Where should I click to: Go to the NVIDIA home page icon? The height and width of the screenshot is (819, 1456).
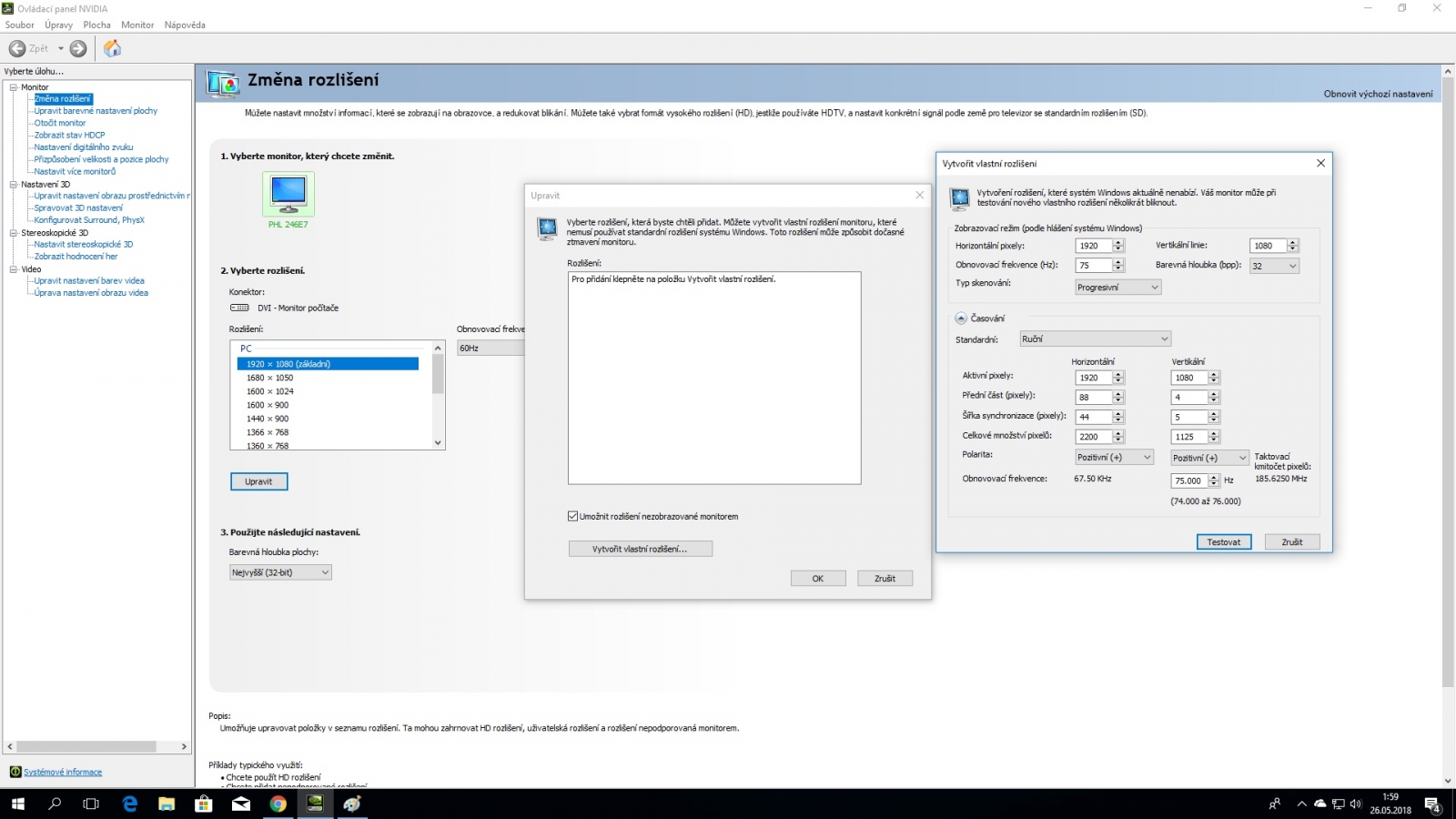(x=112, y=48)
